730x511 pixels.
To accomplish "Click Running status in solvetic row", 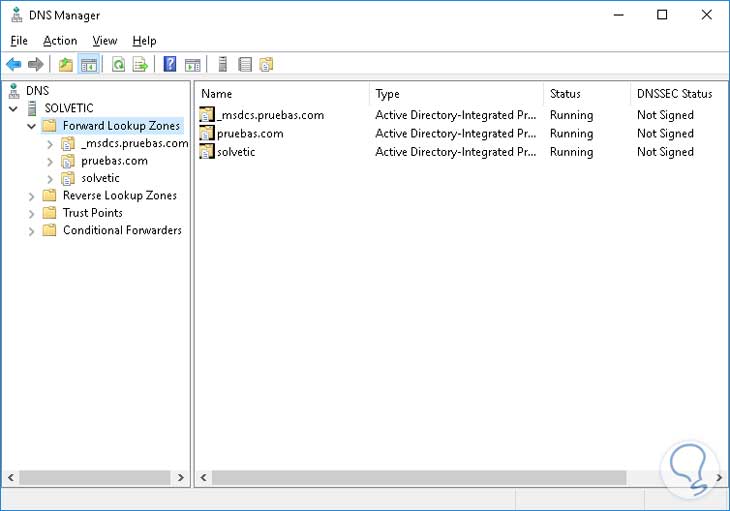I will click(x=571, y=152).
